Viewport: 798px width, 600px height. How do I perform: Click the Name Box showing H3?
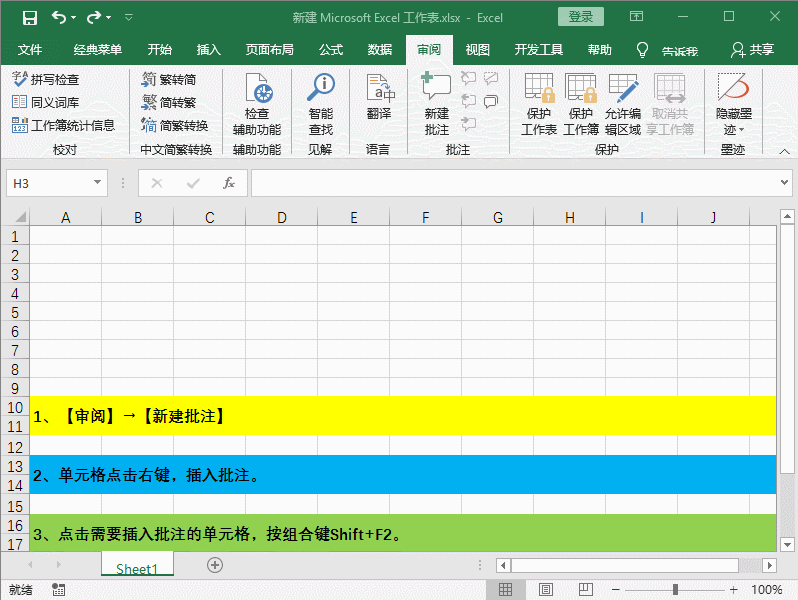pyautogui.click(x=49, y=183)
